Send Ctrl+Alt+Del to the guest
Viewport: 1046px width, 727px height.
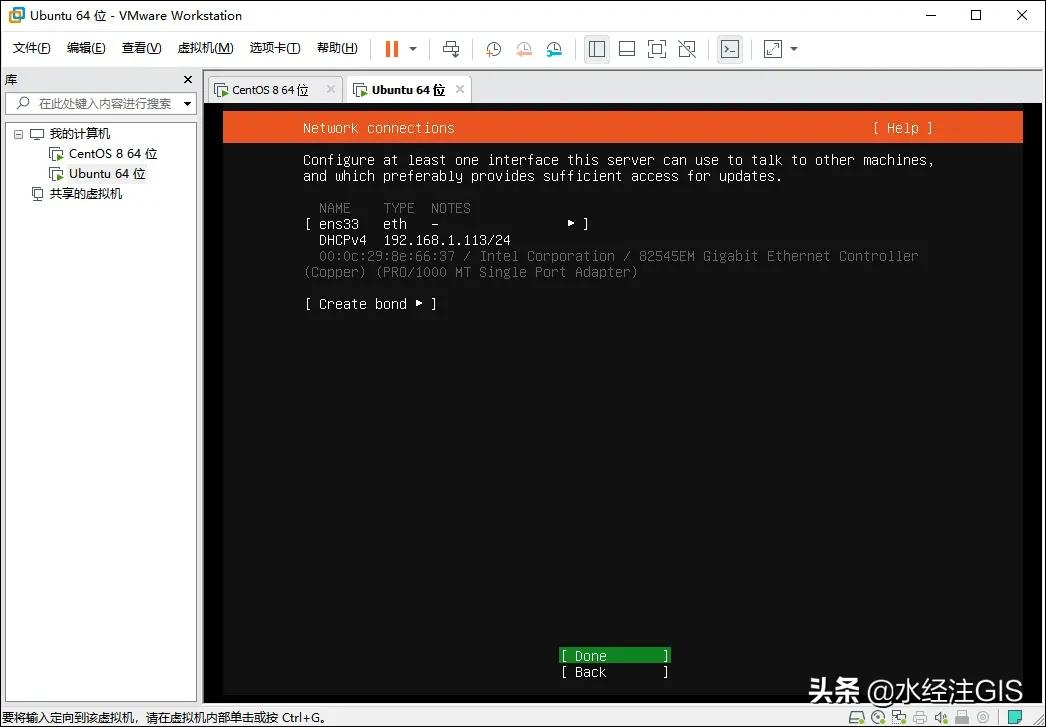pyautogui.click(x=451, y=48)
